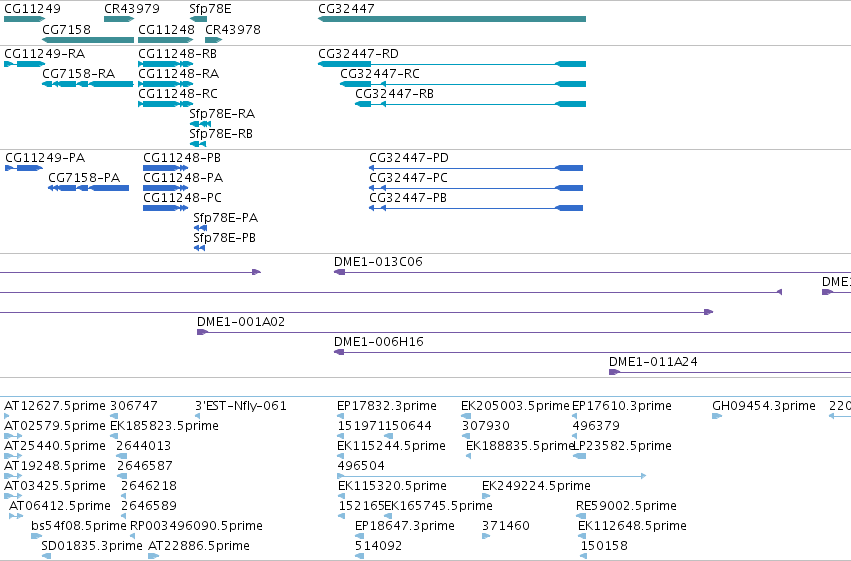
Task: Select protein Sfp78E-PA
Action: pos(200,228)
